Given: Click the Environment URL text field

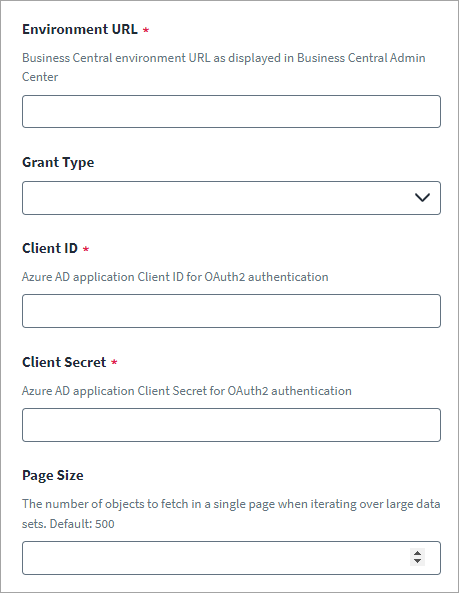Looking at the screenshot, I should point(231,112).
